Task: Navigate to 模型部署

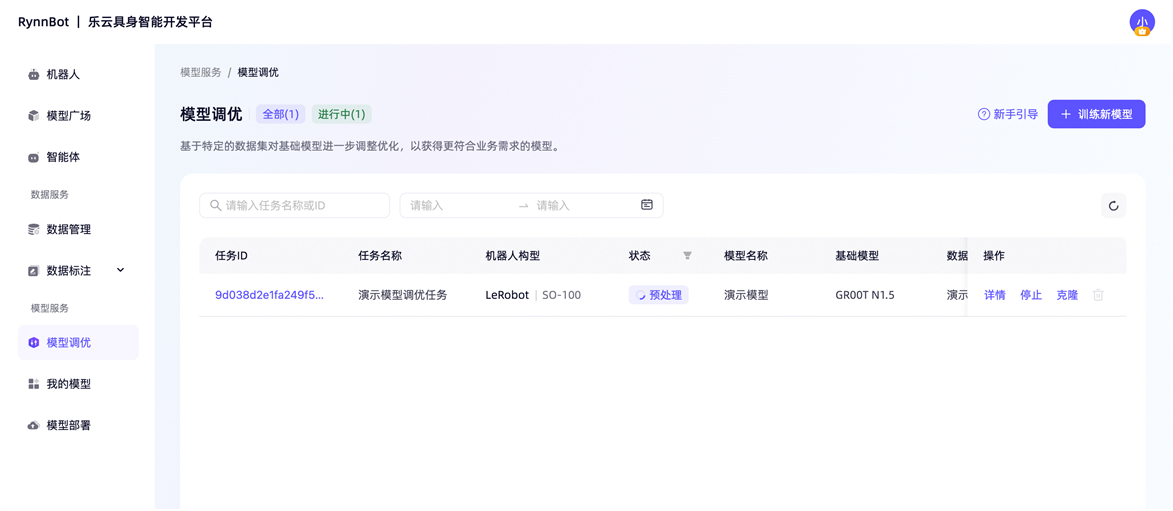Action: pos(78,426)
